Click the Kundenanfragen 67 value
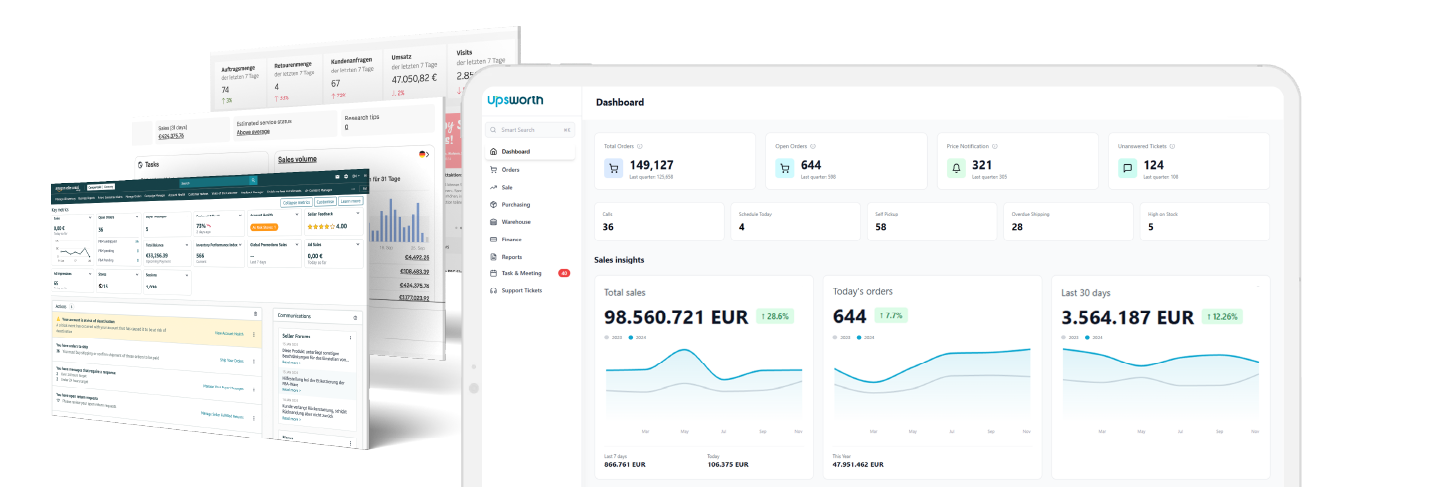 click(336, 84)
